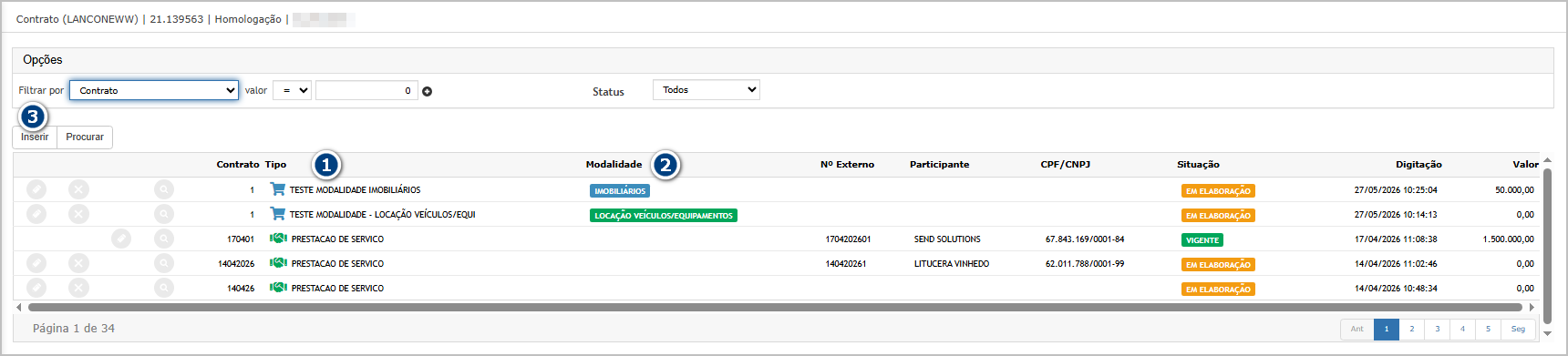Delete the LOCAÇÃO VEÍCULOS/EQUI contract row
The image size is (1568, 356).
(79, 214)
